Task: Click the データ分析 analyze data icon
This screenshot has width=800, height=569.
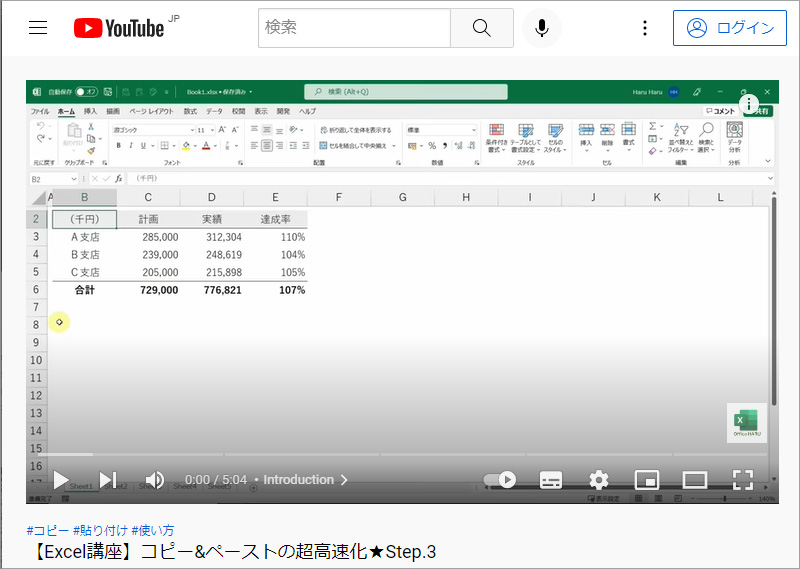Action: (x=734, y=138)
